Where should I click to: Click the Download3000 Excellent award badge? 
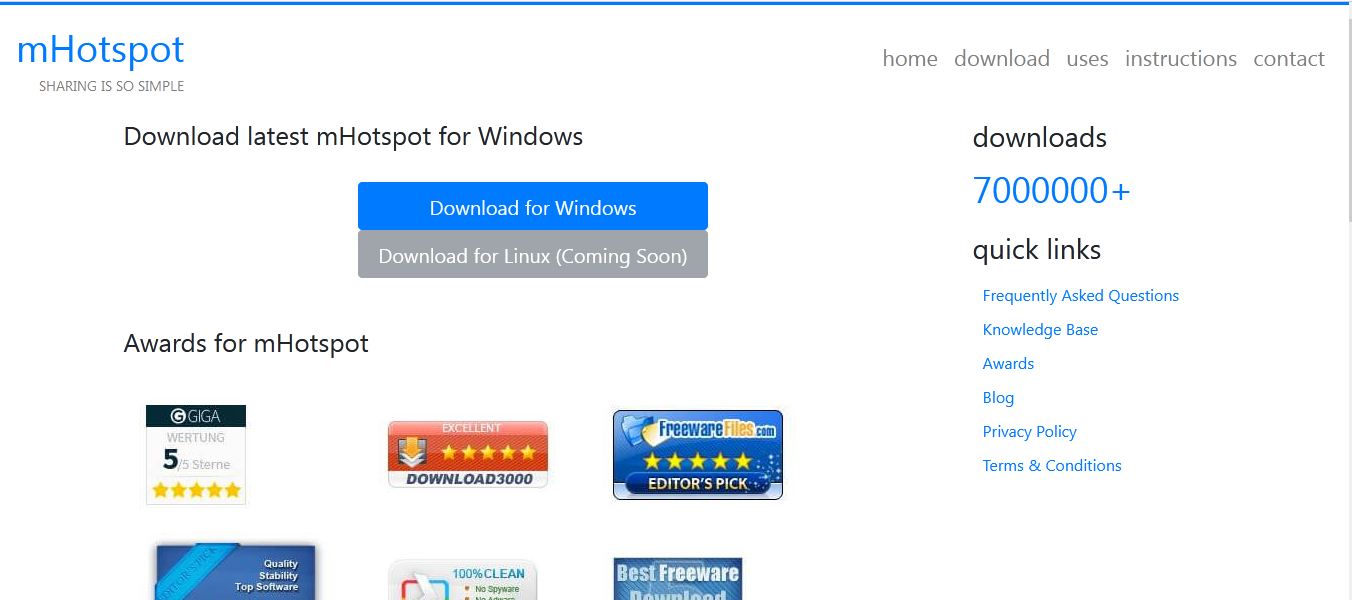(x=468, y=455)
